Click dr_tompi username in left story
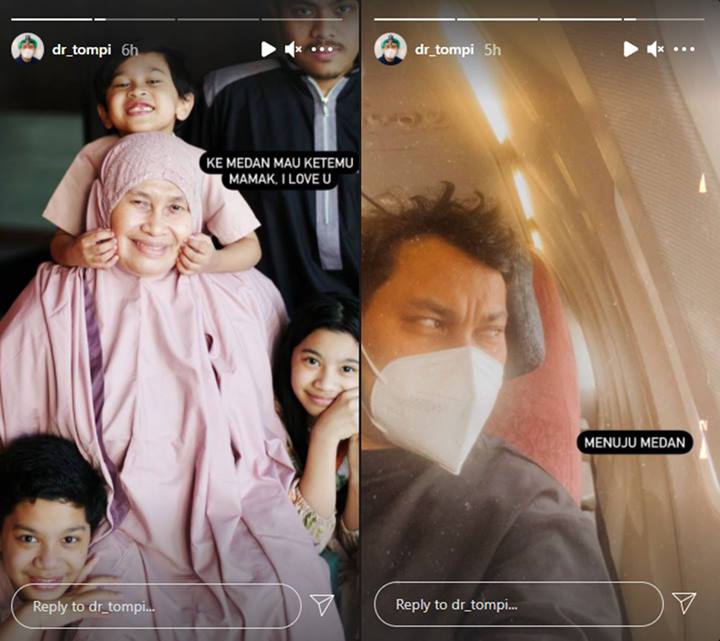Viewport: 720px width, 641px height. pos(82,49)
